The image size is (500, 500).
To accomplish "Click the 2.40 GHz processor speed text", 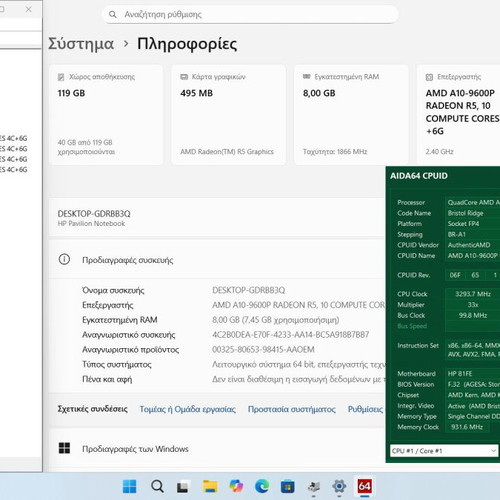I will (439, 152).
